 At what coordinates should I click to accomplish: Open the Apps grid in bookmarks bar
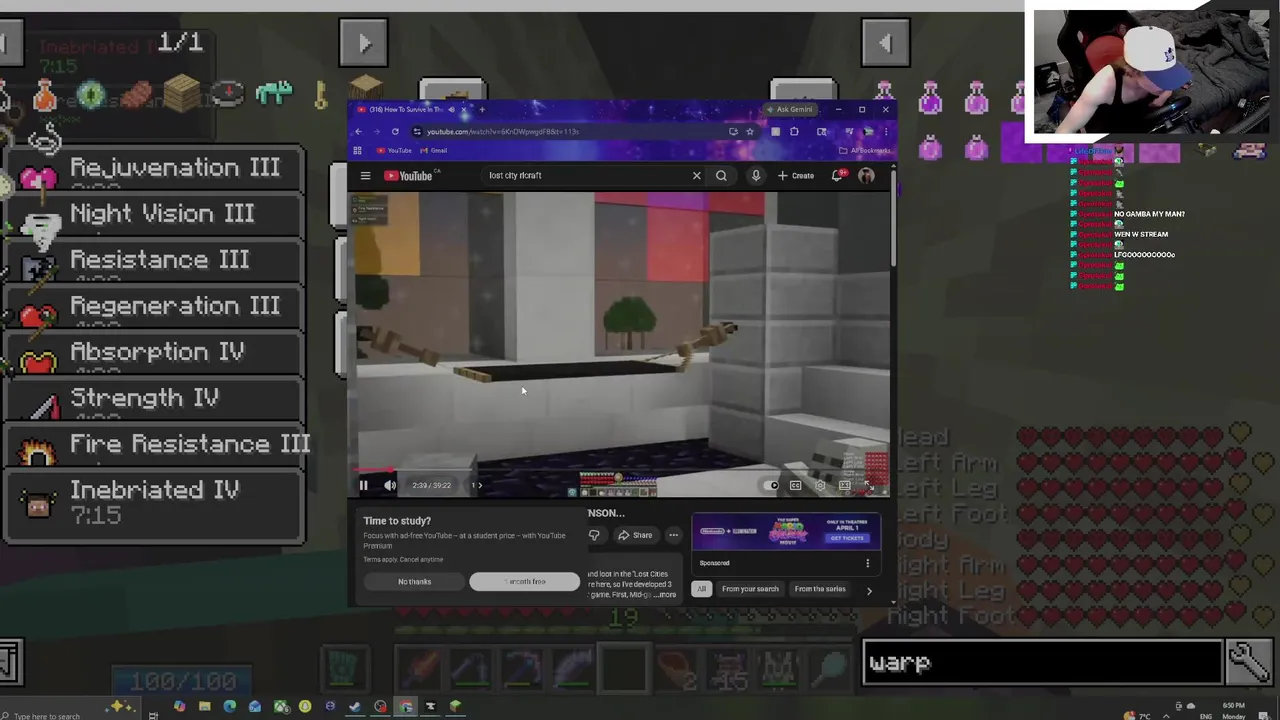(x=357, y=150)
